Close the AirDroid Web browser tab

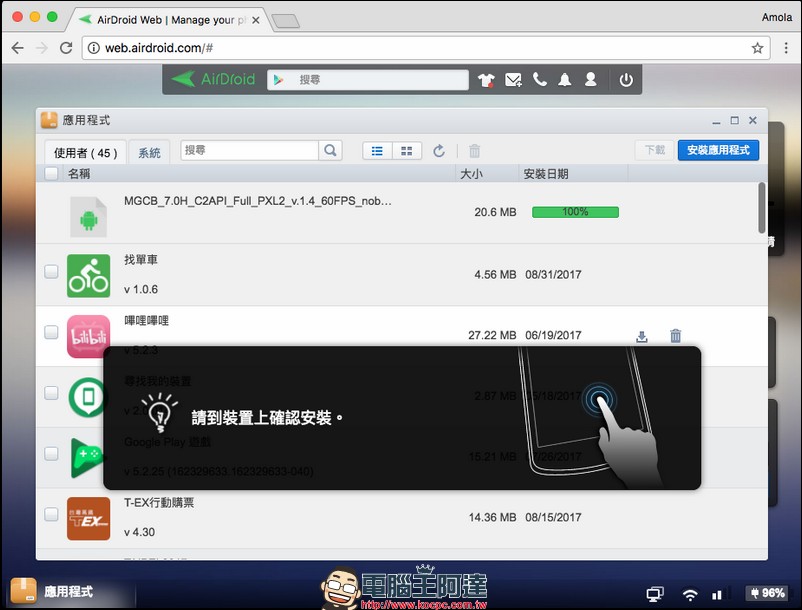click(256, 20)
